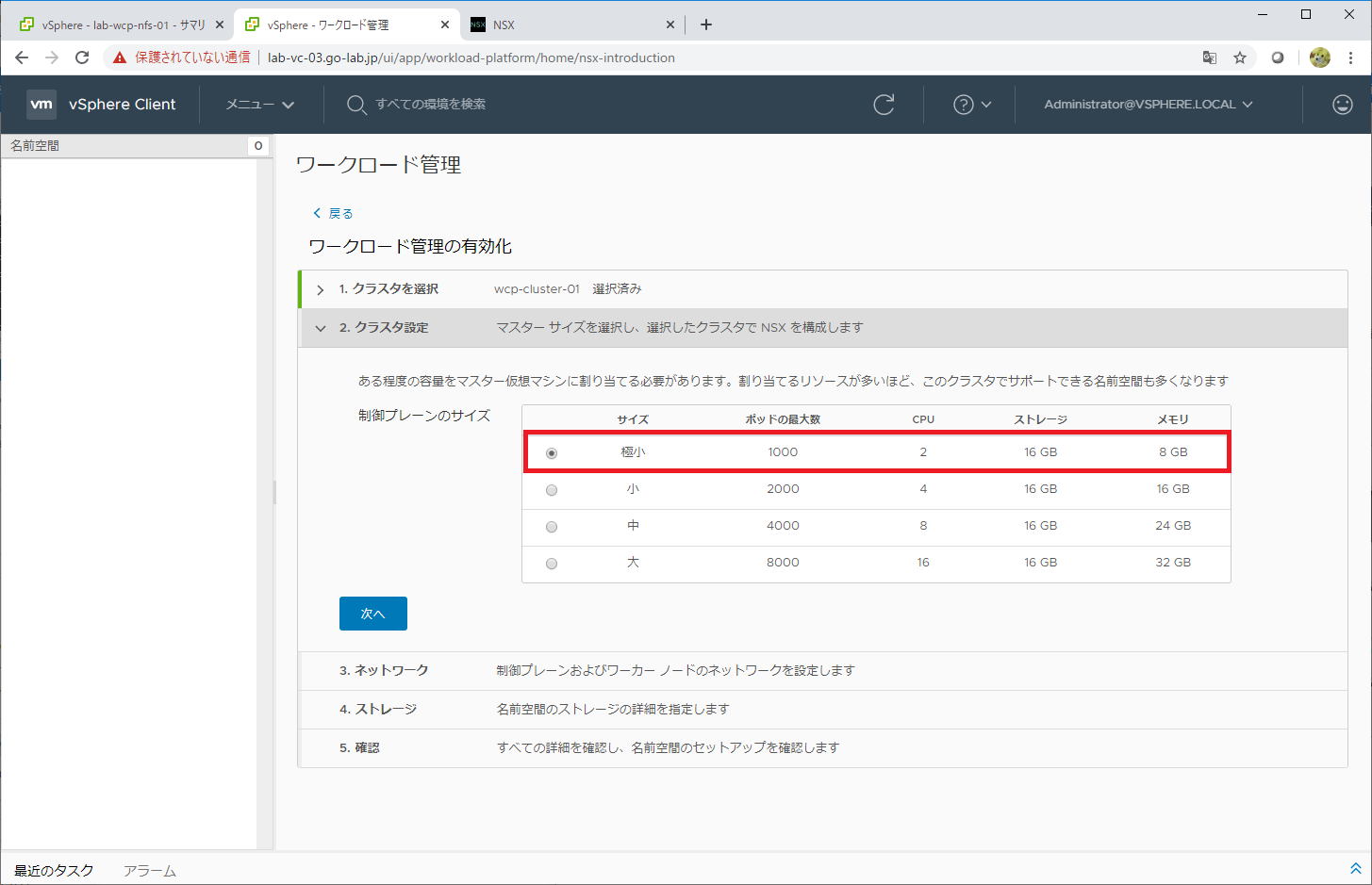Click the 名前空間 sidebar header

35,146
